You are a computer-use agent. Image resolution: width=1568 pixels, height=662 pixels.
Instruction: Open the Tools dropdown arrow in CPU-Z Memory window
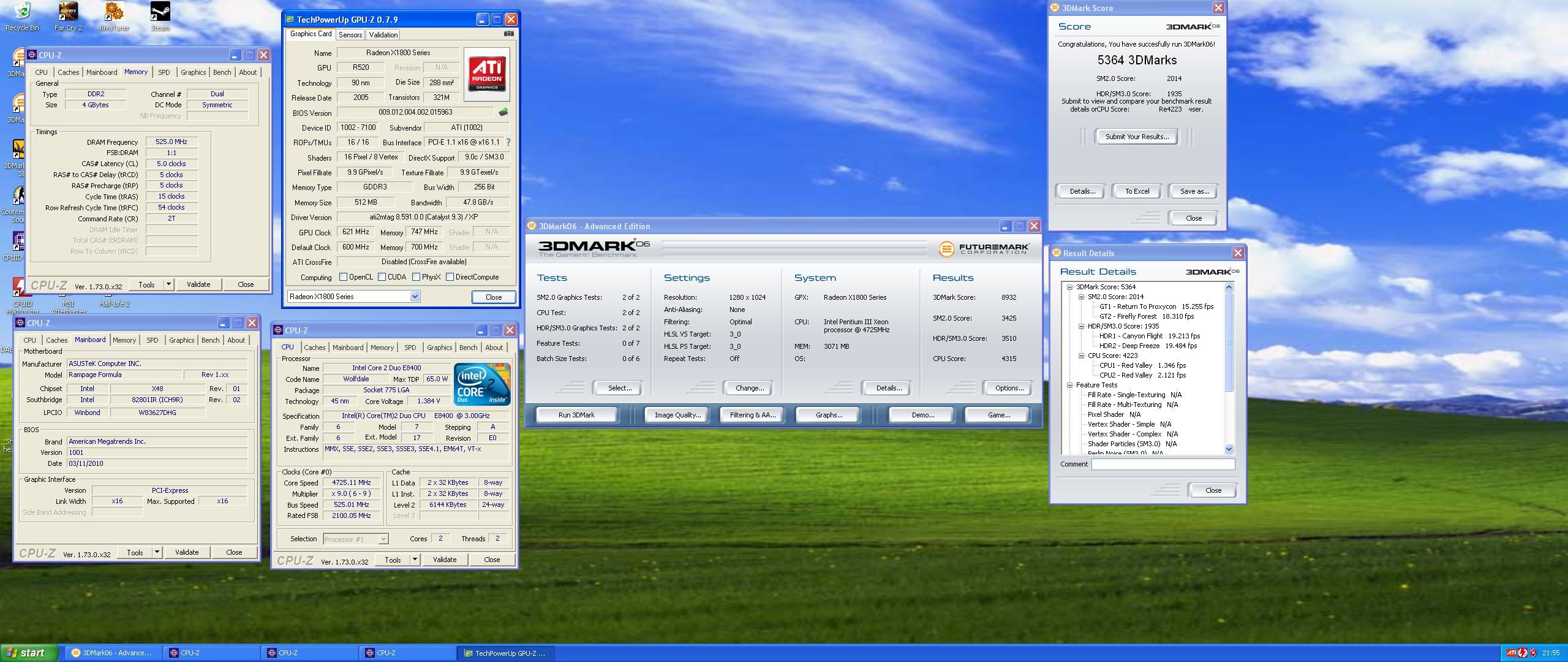(168, 284)
